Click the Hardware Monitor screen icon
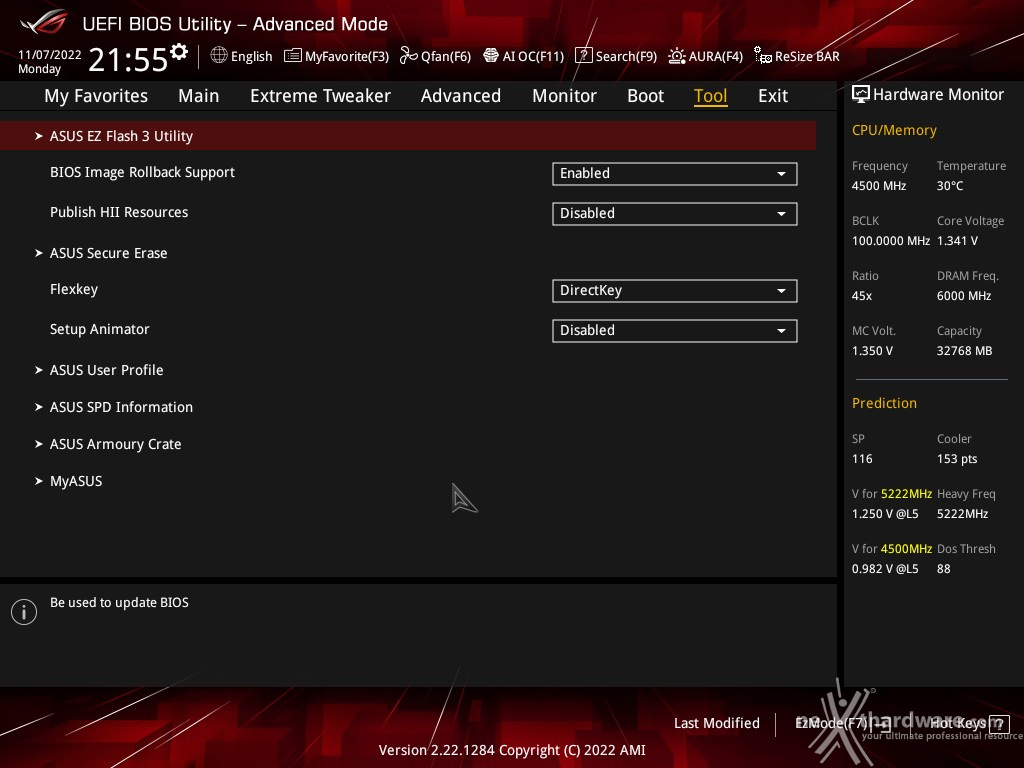The width and height of the screenshot is (1024, 768). coord(861,95)
